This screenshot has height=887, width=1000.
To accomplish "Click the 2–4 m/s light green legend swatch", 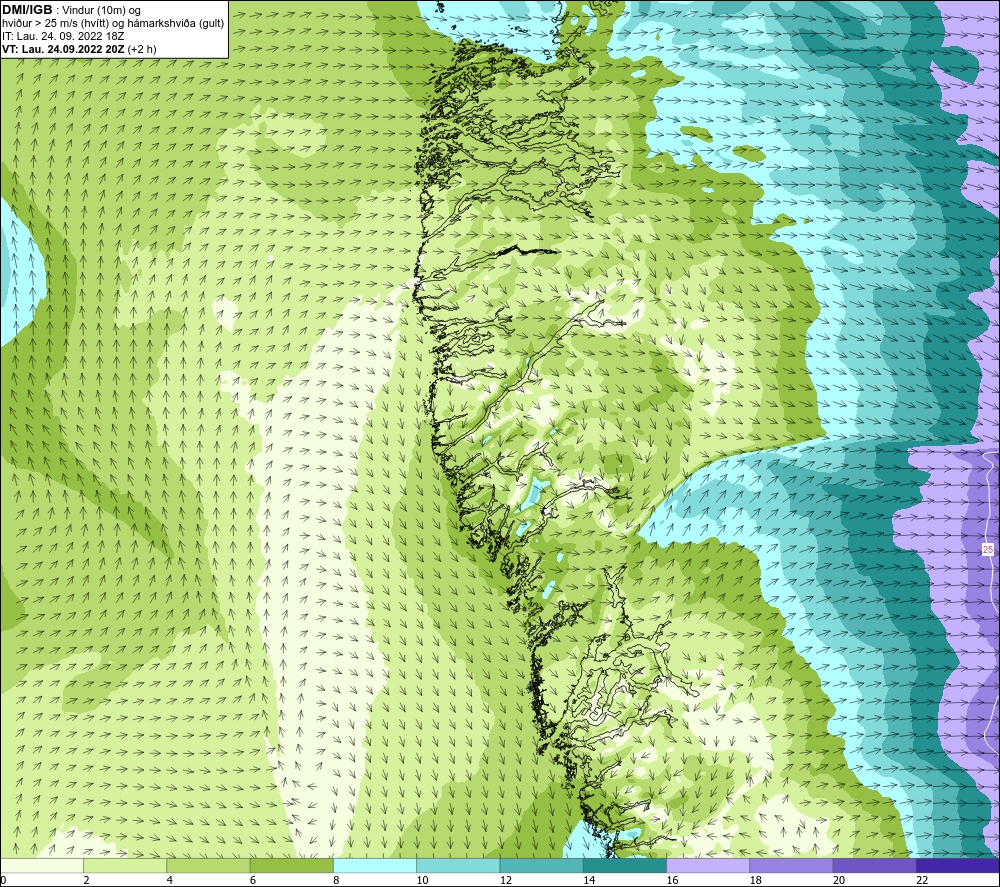I will click(x=125, y=865).
